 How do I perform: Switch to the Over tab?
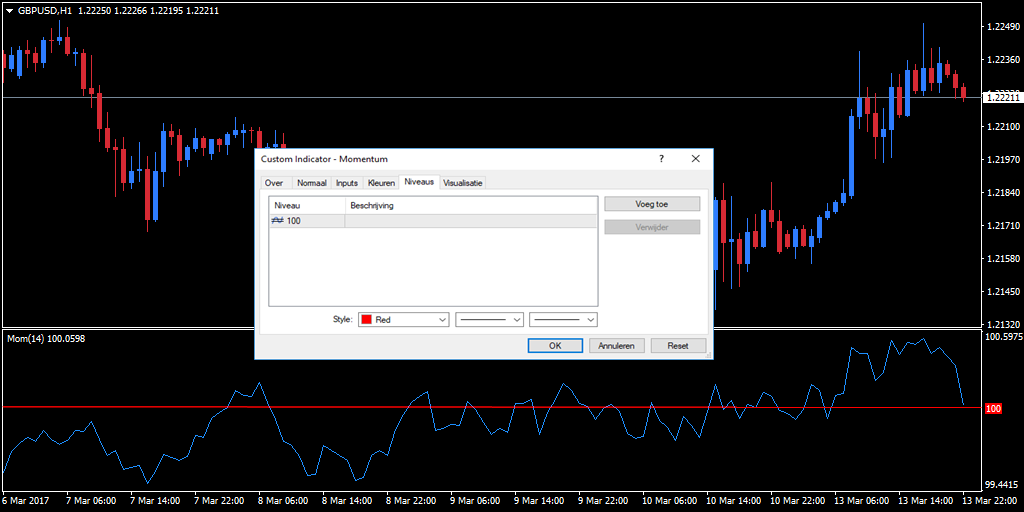(274, 183)
